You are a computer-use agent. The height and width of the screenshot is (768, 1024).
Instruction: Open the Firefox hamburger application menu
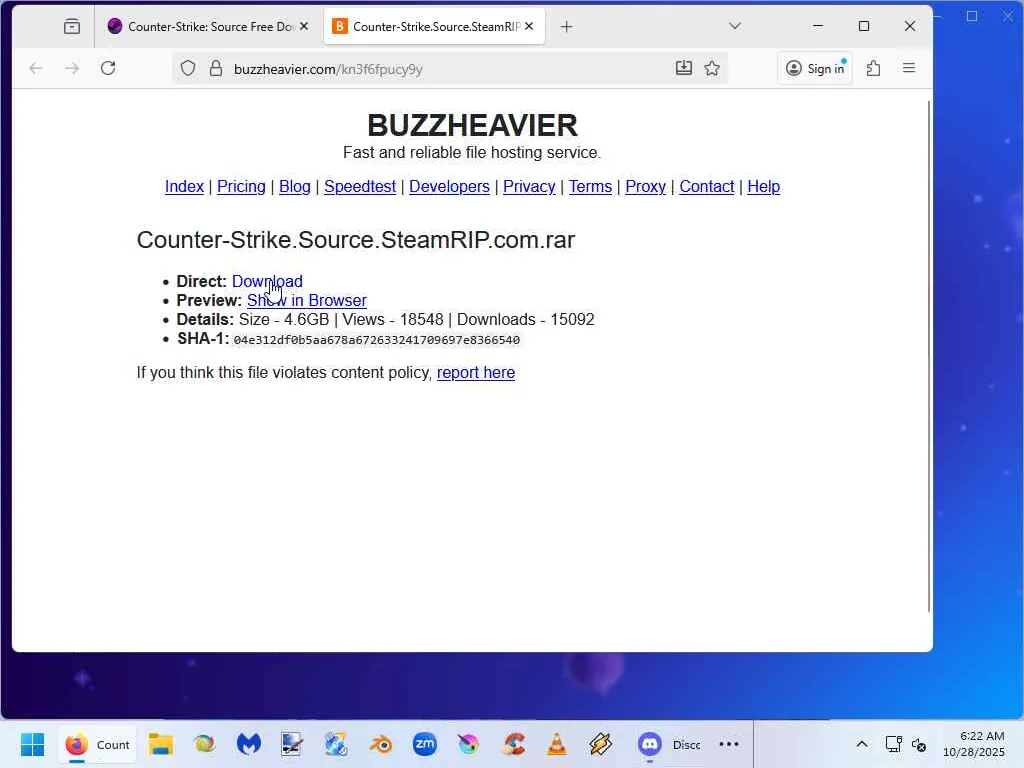[x=908, y=68]
